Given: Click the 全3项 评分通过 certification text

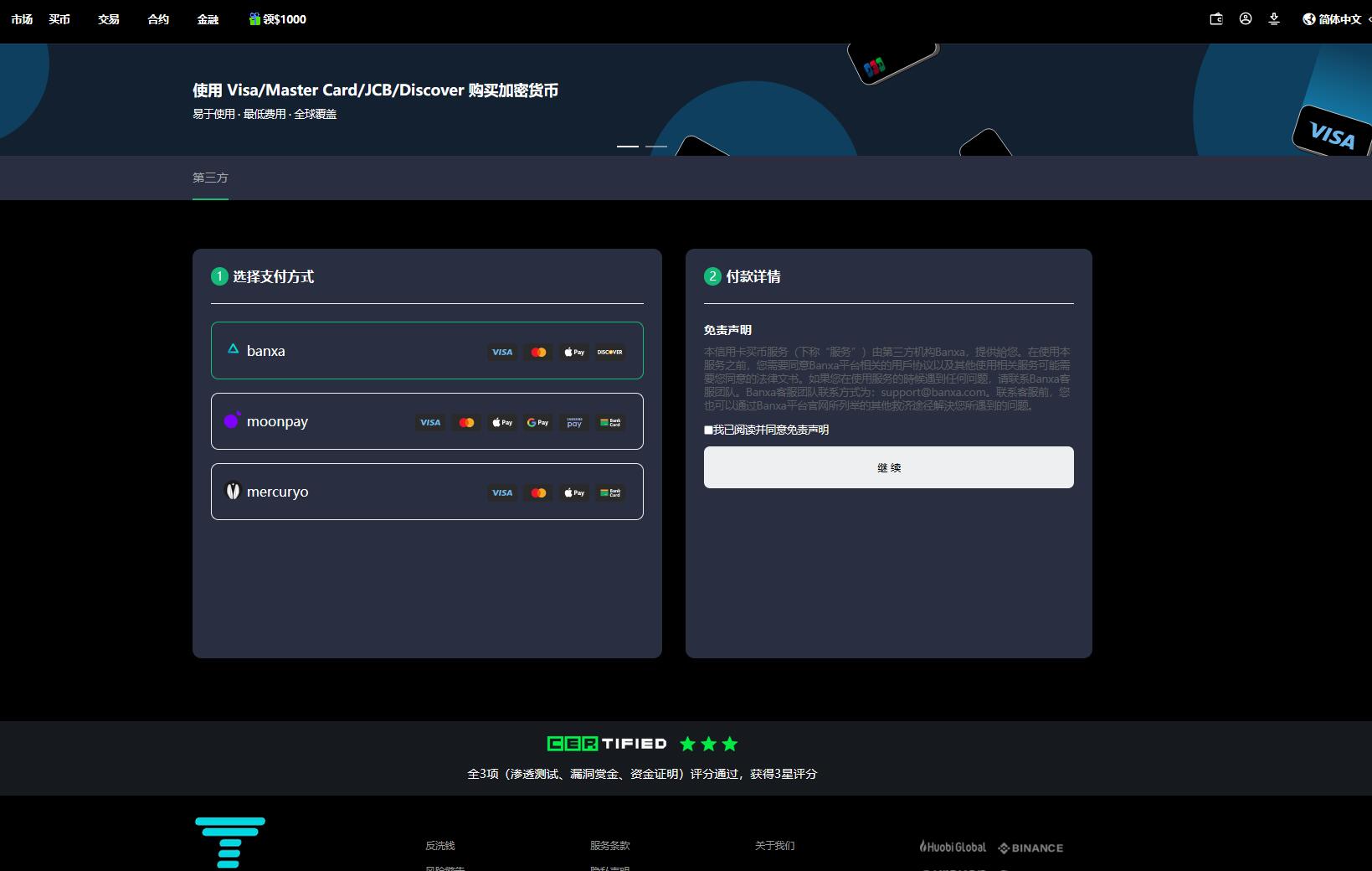Looking at the screenshot, I should pyautogui.click(x=642, y=774).
